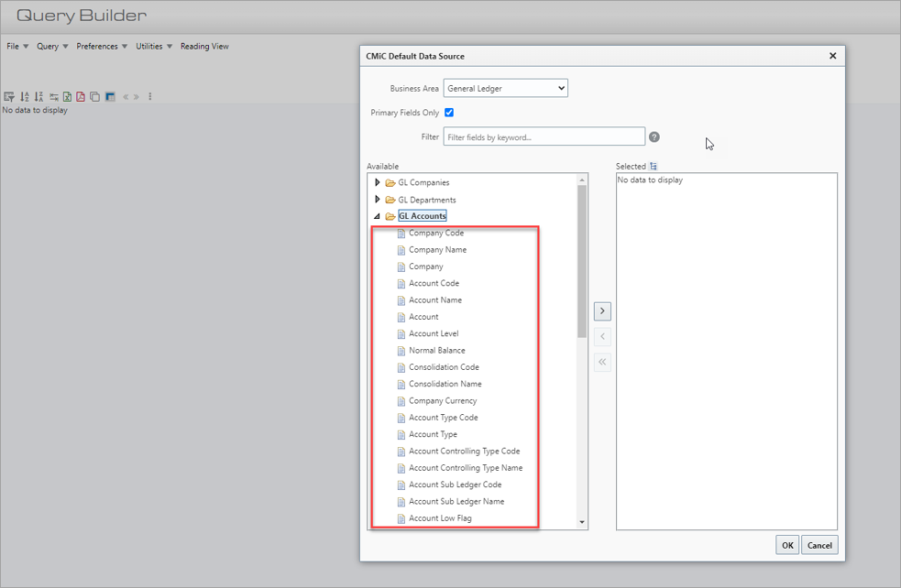Collapse the GL Accounts tree node
Viewport: 901px width, 588px height.
(377, 216)
